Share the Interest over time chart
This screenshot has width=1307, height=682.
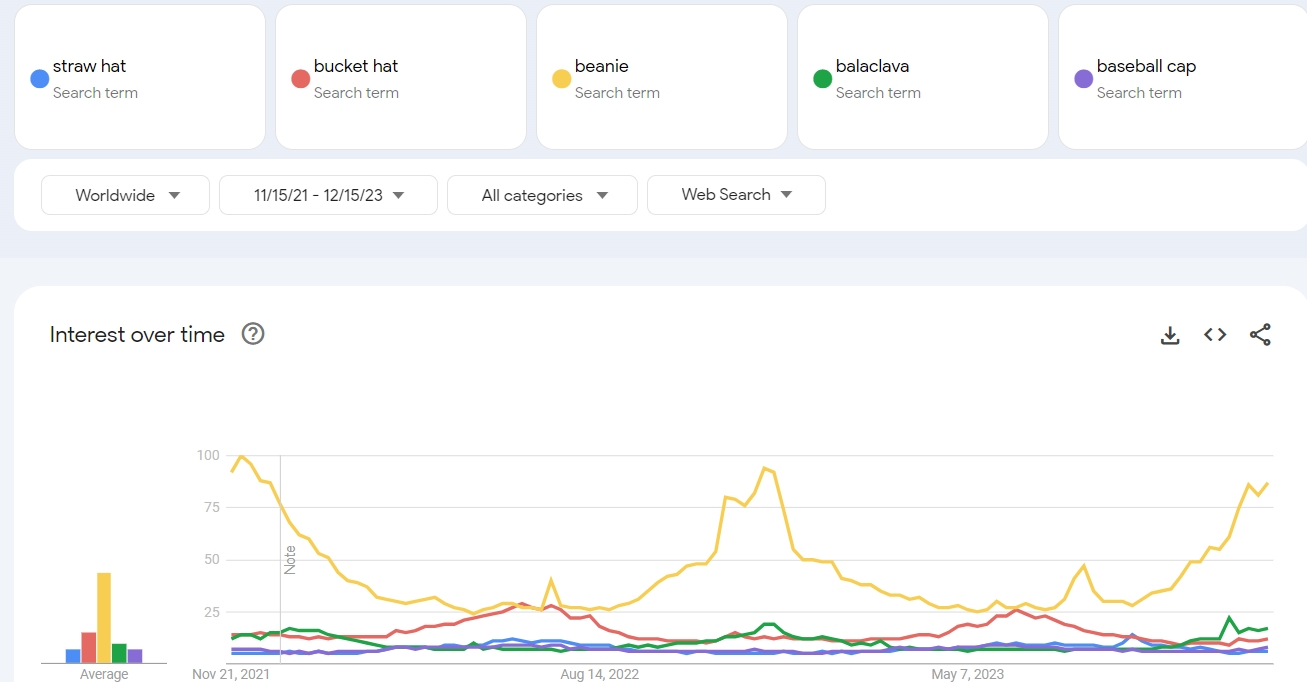click(x=1260, y=335)
